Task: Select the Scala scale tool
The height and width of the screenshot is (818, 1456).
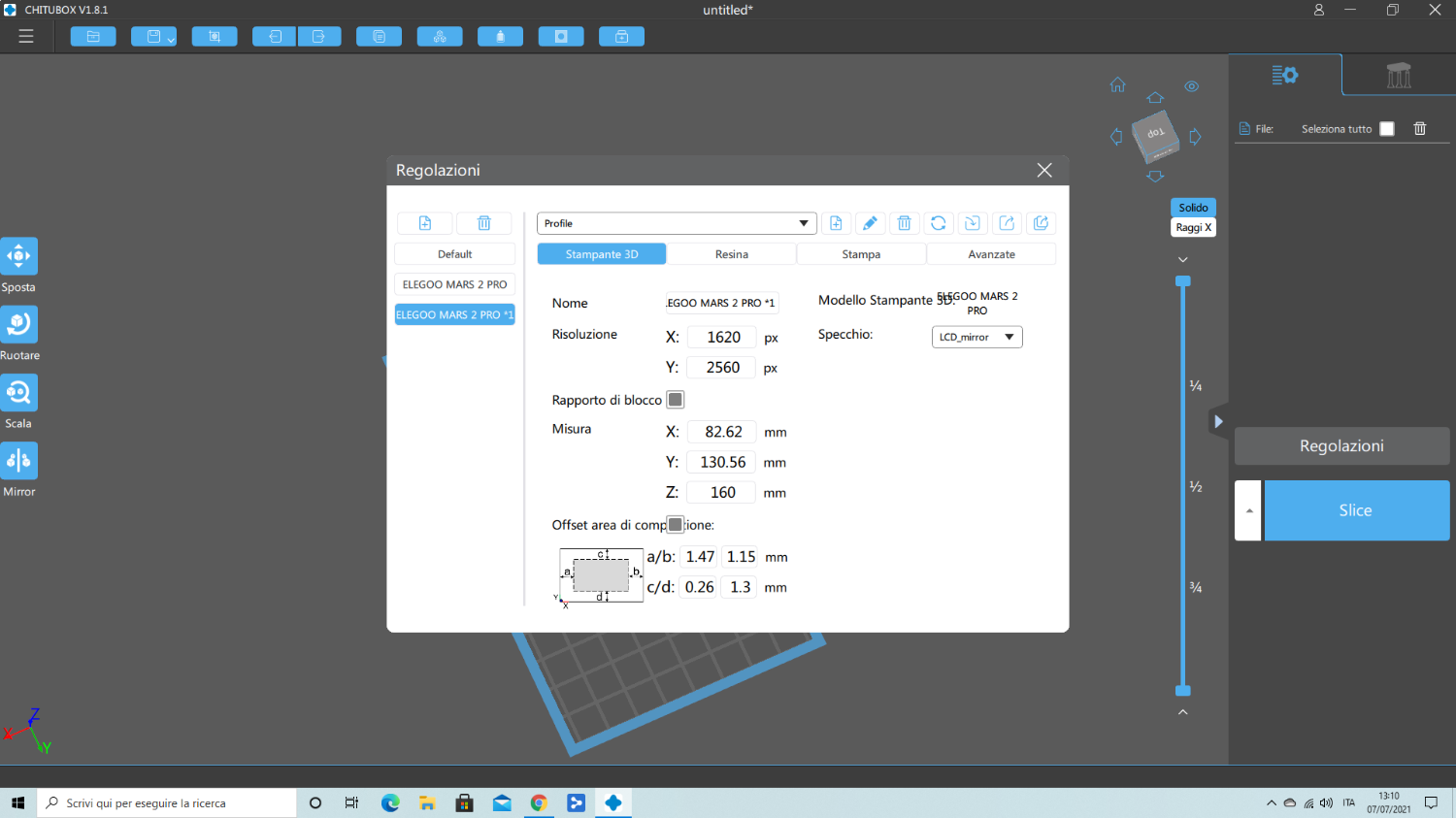Action: pyautogui.click(x=18, y=392)
